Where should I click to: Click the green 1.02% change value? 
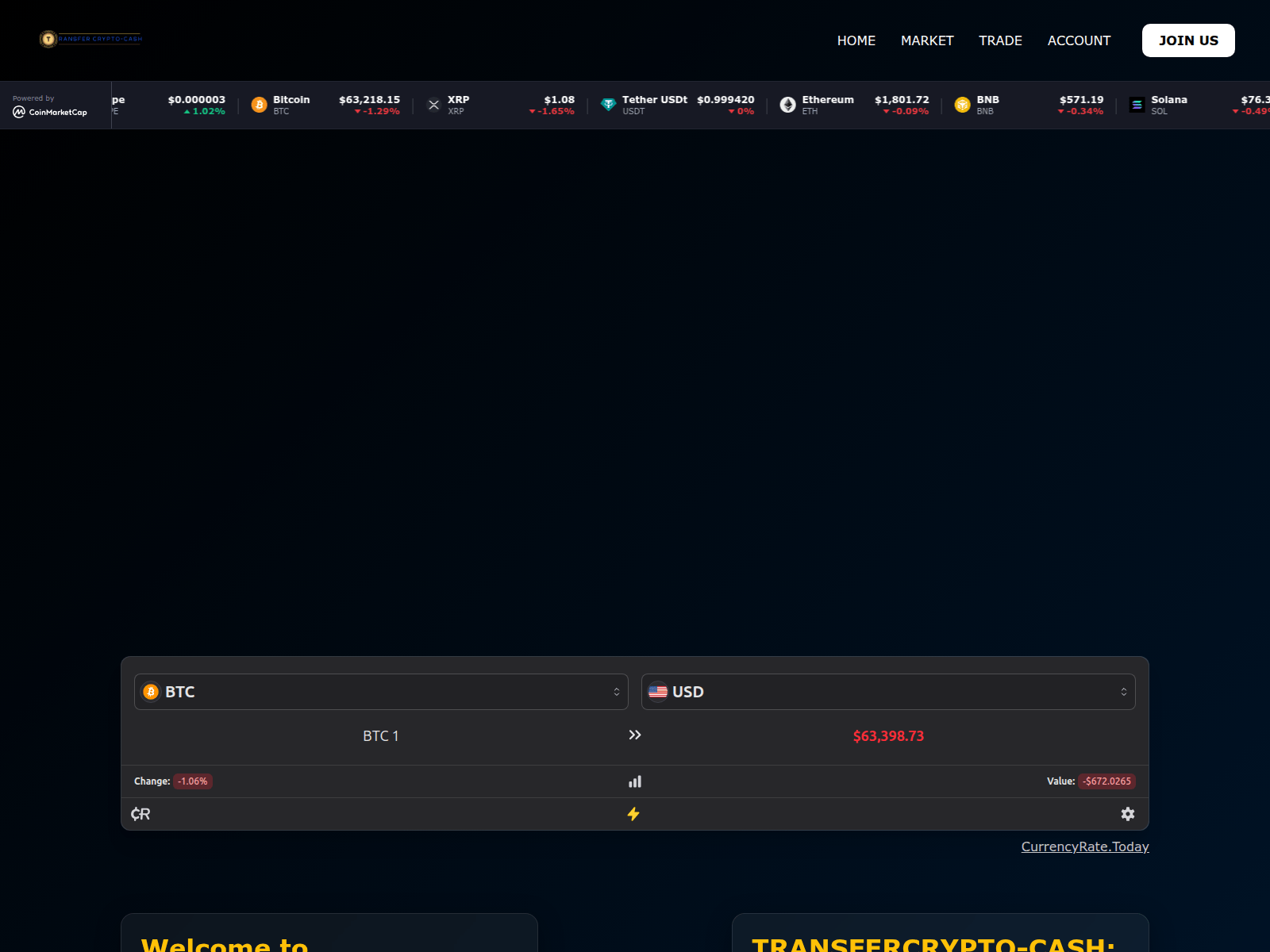click(x=205, y=111)
